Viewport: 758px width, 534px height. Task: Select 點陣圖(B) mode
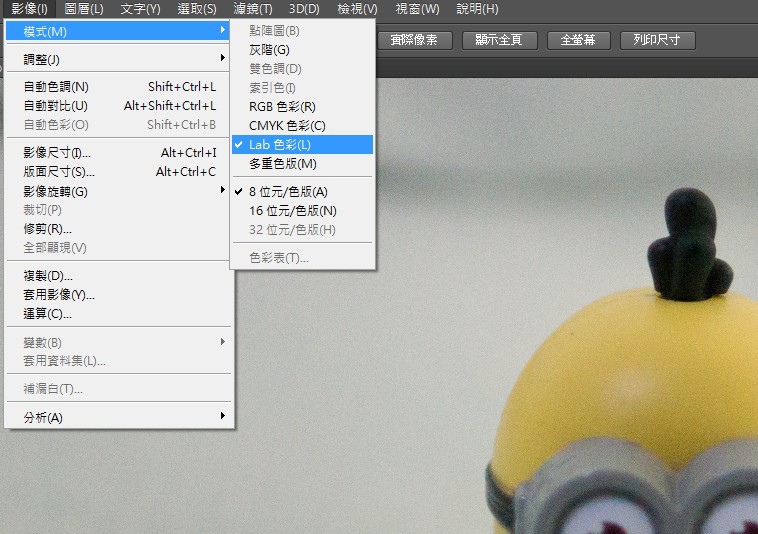point(303,31)
